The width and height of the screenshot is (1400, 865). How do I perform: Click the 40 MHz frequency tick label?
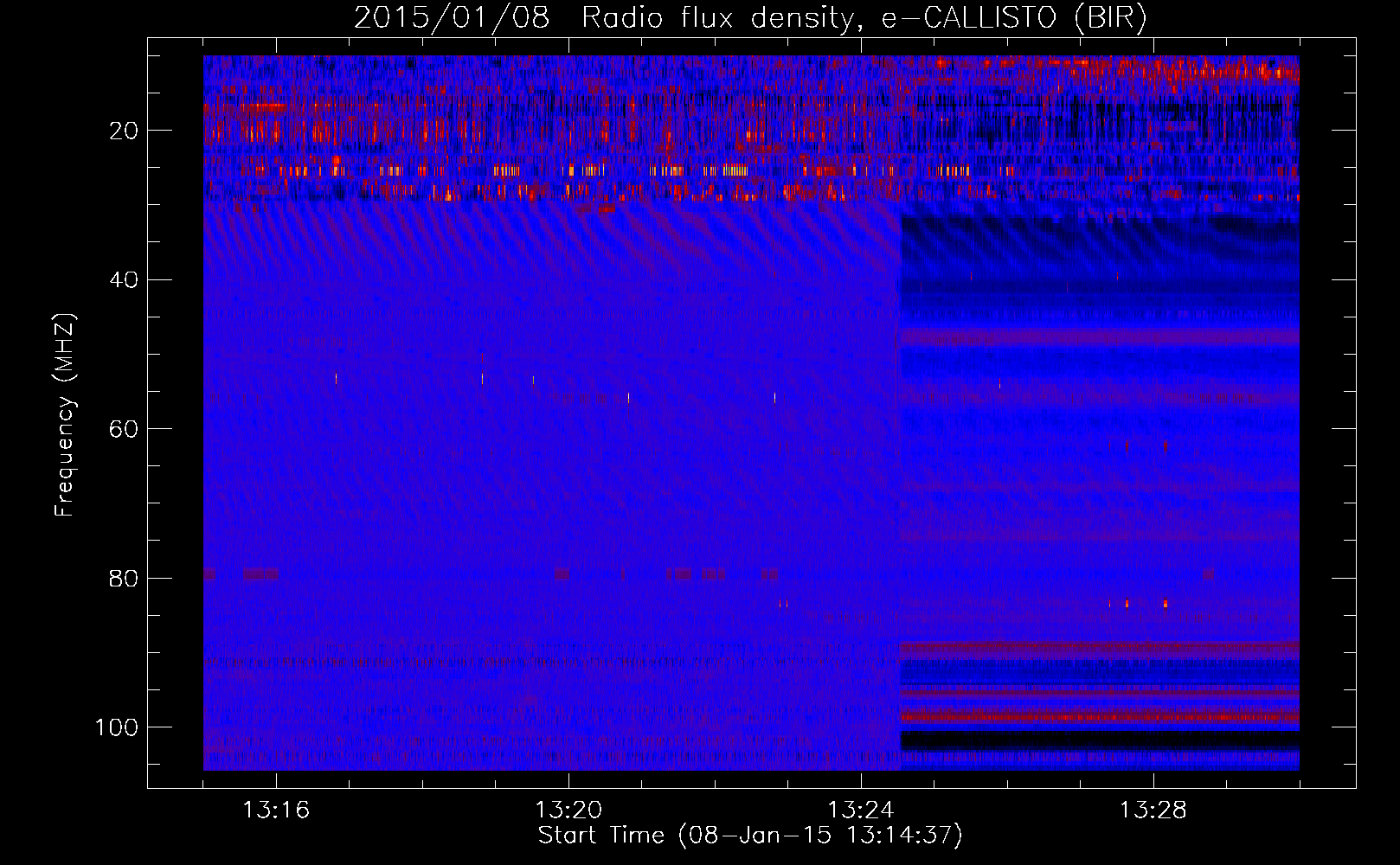[124, 279]
